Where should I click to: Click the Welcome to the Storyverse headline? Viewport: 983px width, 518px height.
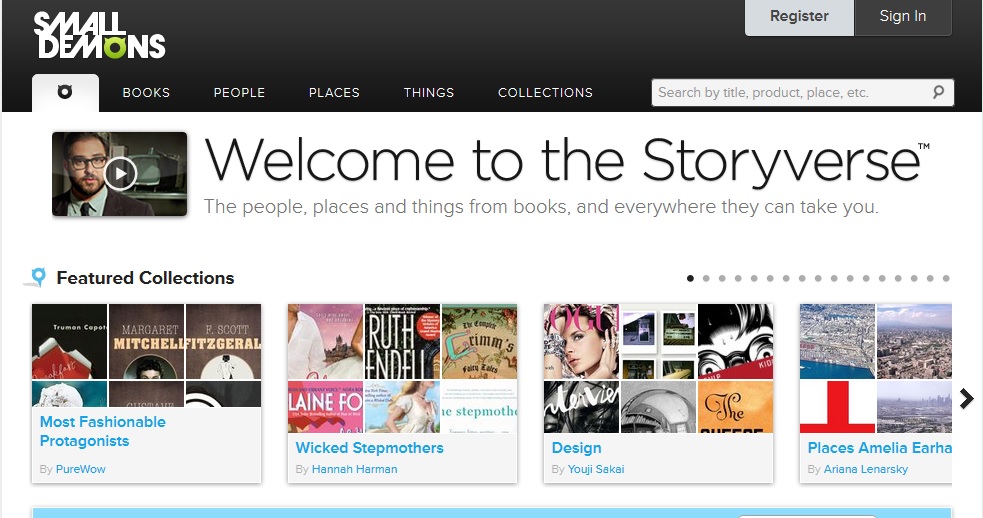(x=567, y=161)
